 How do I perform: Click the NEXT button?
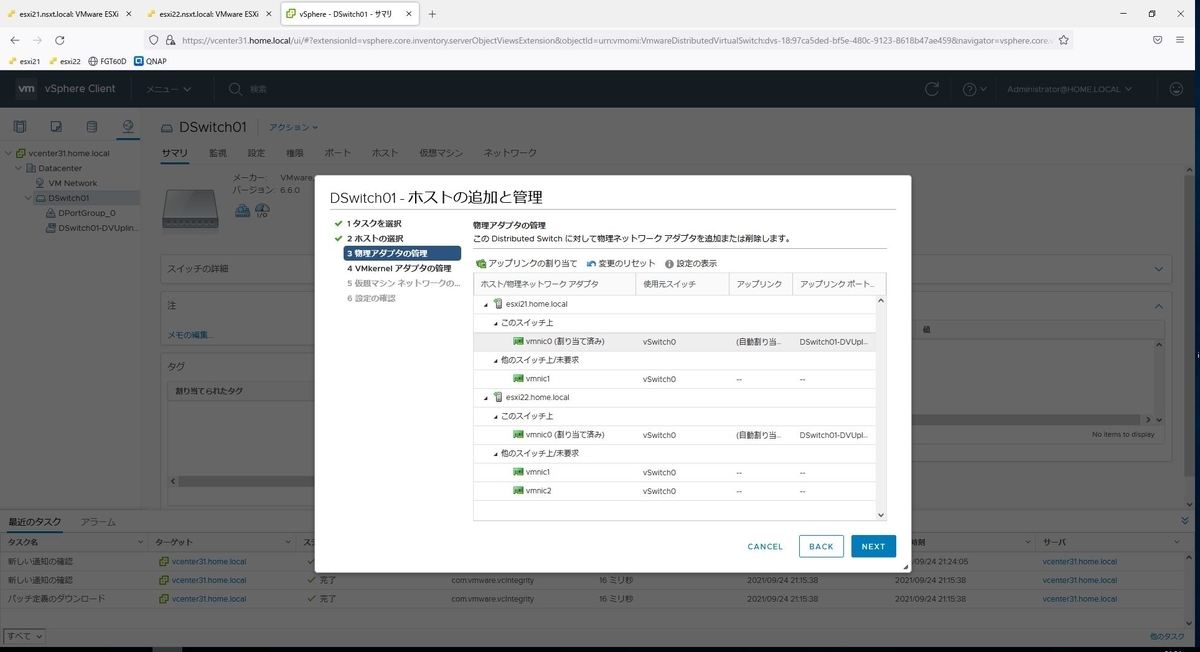[x=873, y=547]
